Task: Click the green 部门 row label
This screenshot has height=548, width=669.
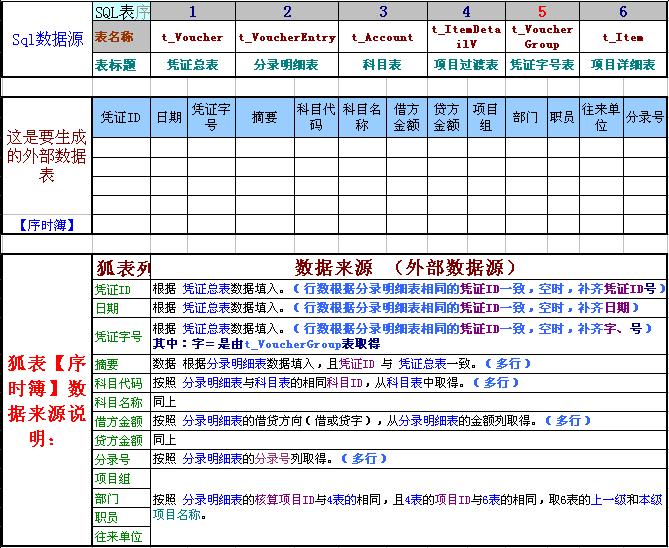Action: (x=122, y=498)
